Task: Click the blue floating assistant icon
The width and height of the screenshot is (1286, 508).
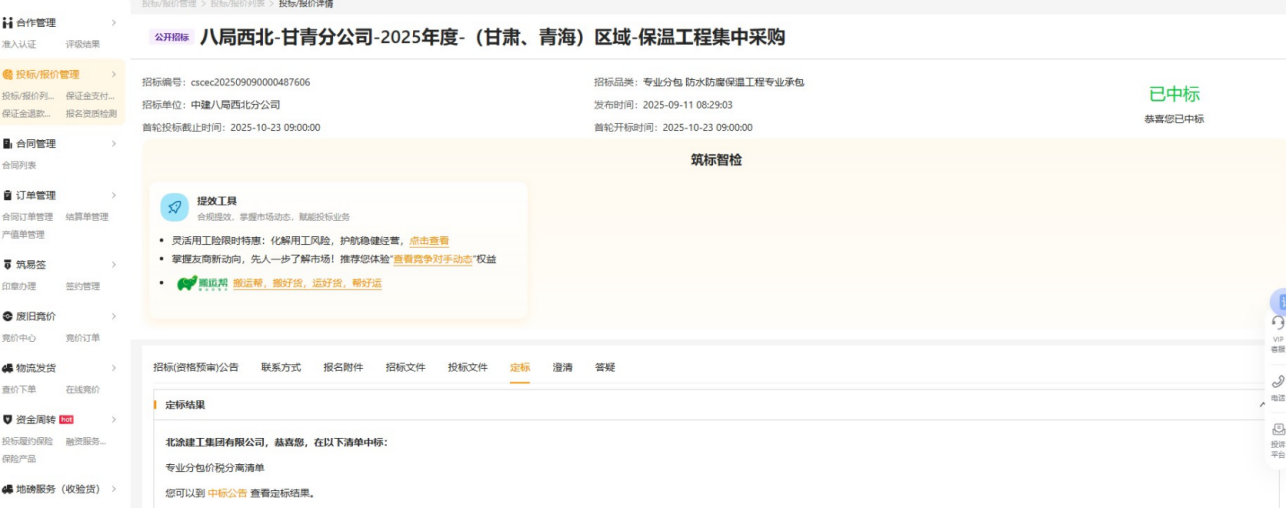Action: point(1278,301)
